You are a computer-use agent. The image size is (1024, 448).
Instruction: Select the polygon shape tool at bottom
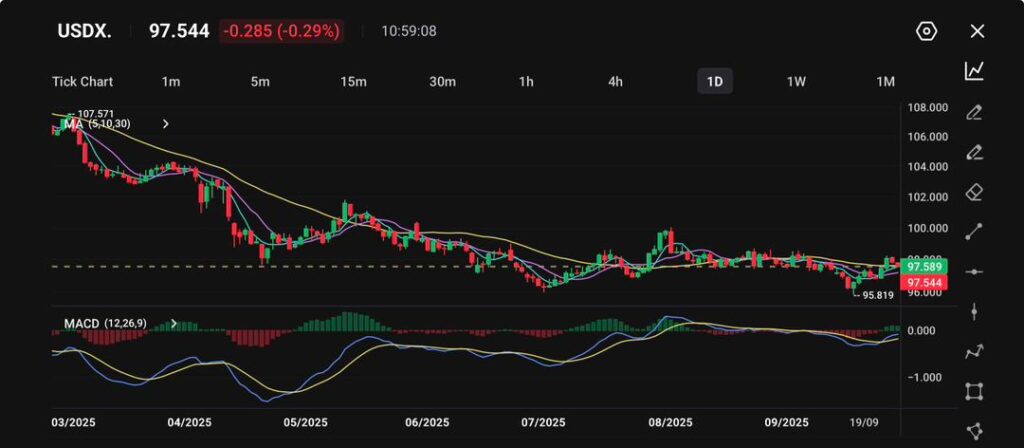pos(974,431)
